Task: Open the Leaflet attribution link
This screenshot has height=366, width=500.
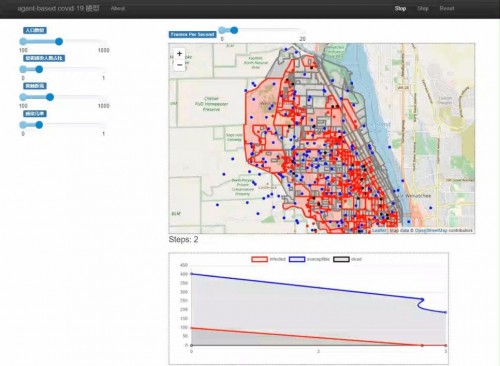Action: (379, 230)
